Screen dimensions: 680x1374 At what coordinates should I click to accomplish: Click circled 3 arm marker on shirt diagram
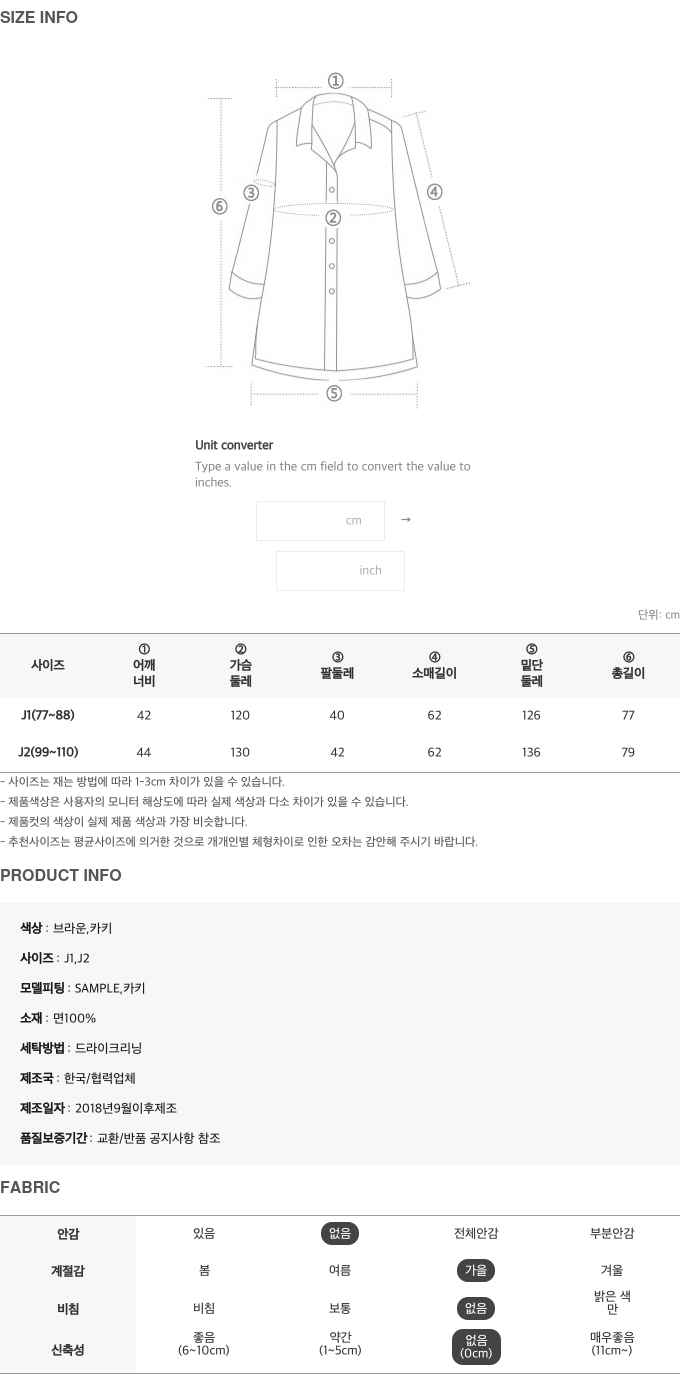pyautogui.click(x=251, y=193)
